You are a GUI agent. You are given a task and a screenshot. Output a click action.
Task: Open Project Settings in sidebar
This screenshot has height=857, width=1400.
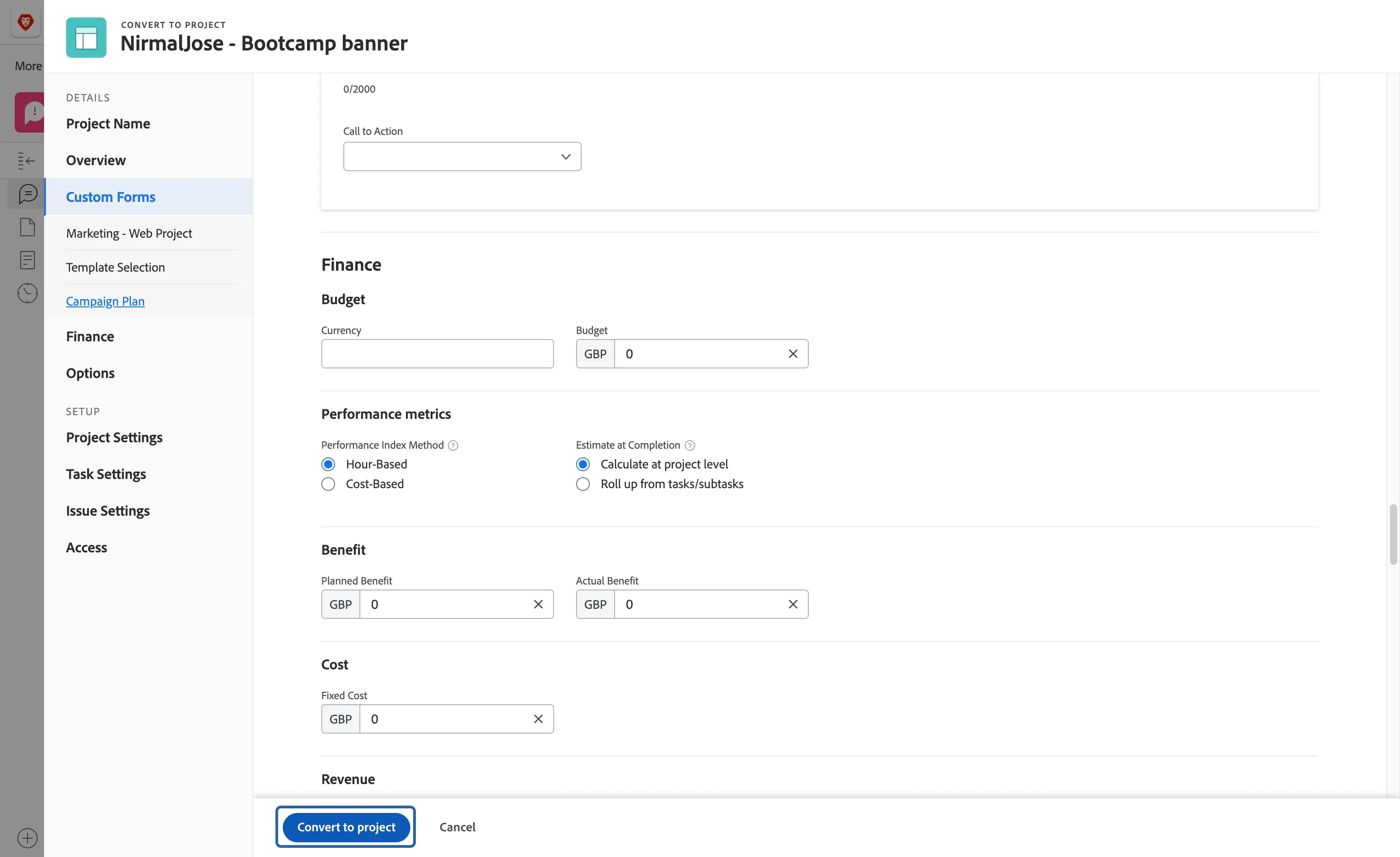(114, 437)
